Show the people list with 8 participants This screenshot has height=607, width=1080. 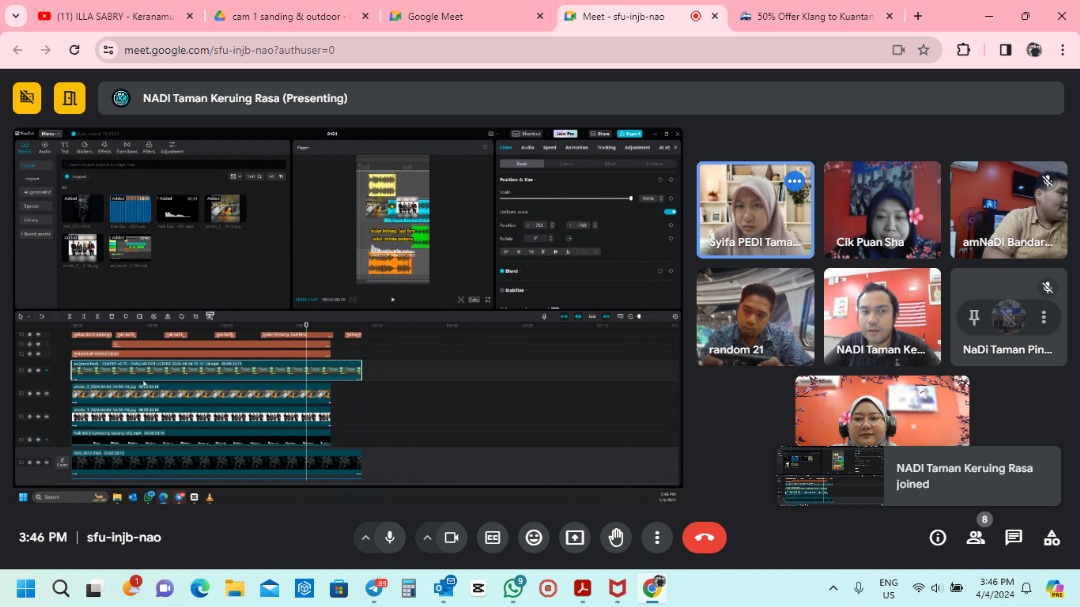[x=976, y=537]
